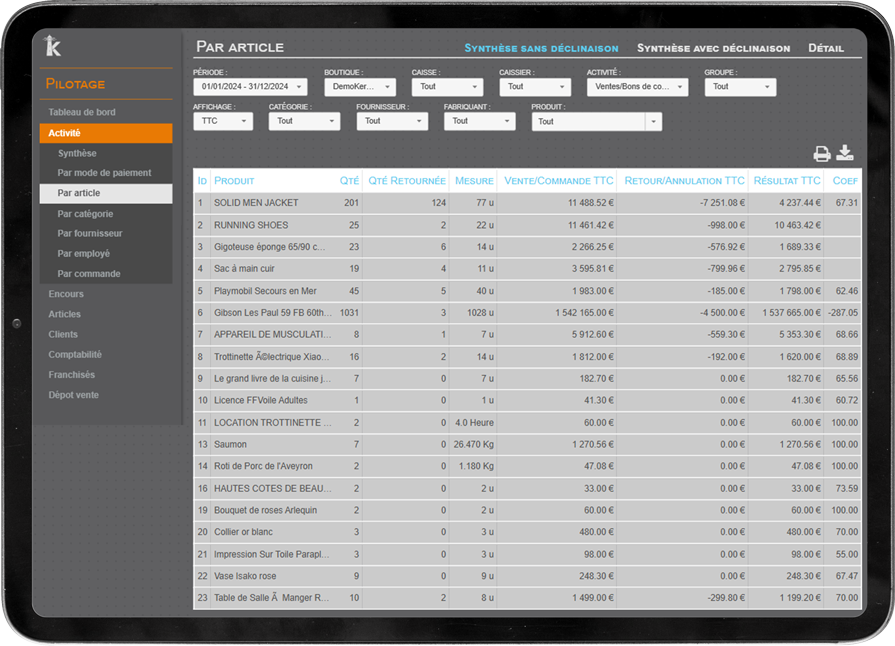Click the -7 251.08 € return amount

[x=722, y=203]
